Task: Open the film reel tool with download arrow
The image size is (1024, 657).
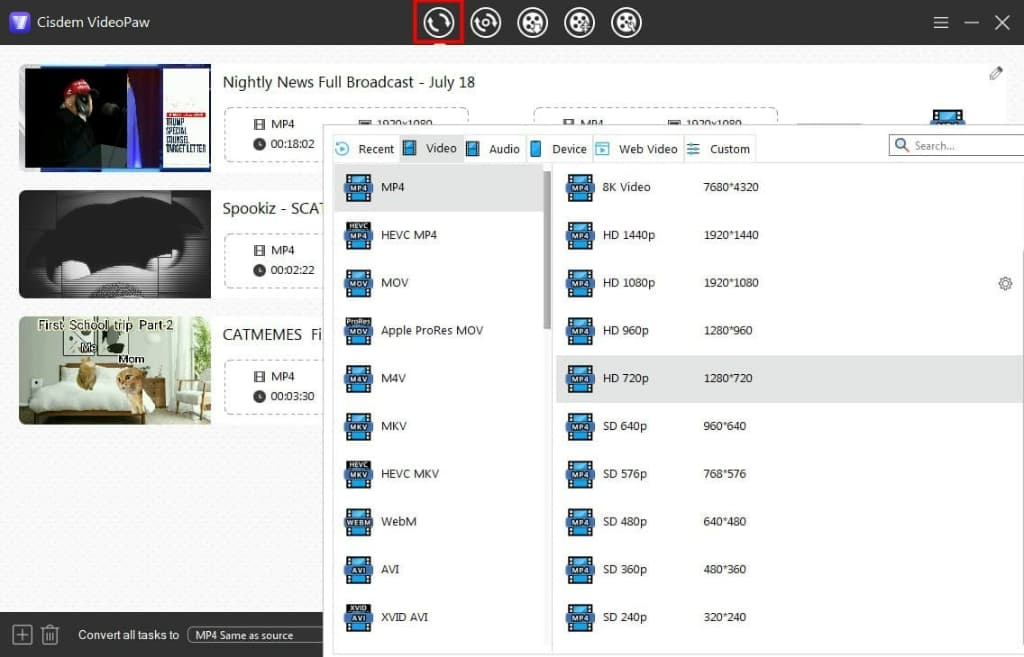Action: (532, 21)
